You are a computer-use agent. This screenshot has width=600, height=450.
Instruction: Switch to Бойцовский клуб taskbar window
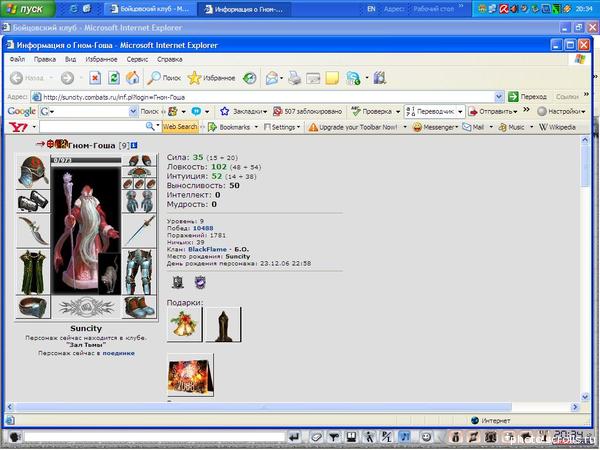pos(150,9)
